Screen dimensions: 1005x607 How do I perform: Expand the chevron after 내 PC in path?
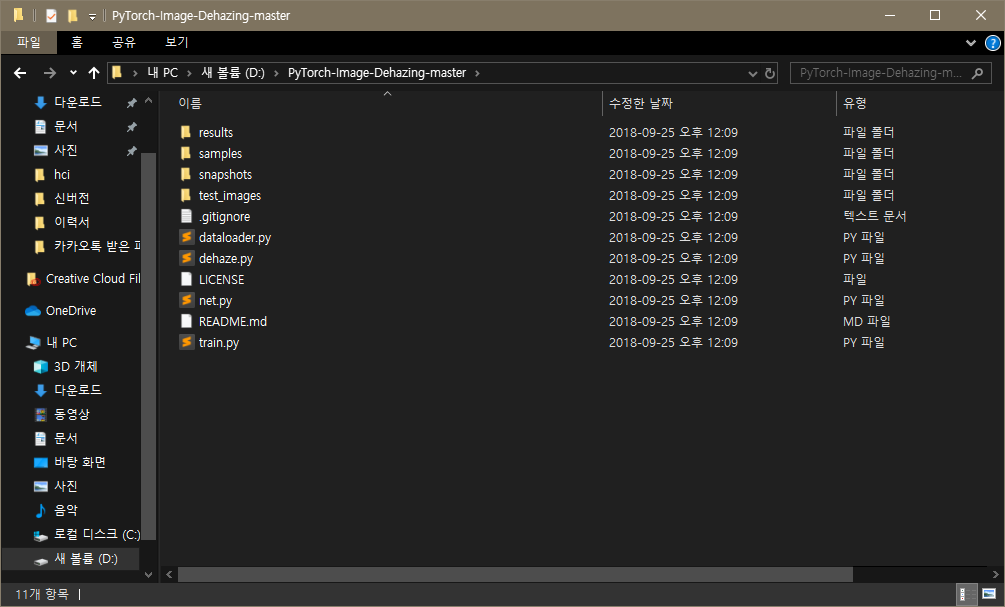[189, 73]
